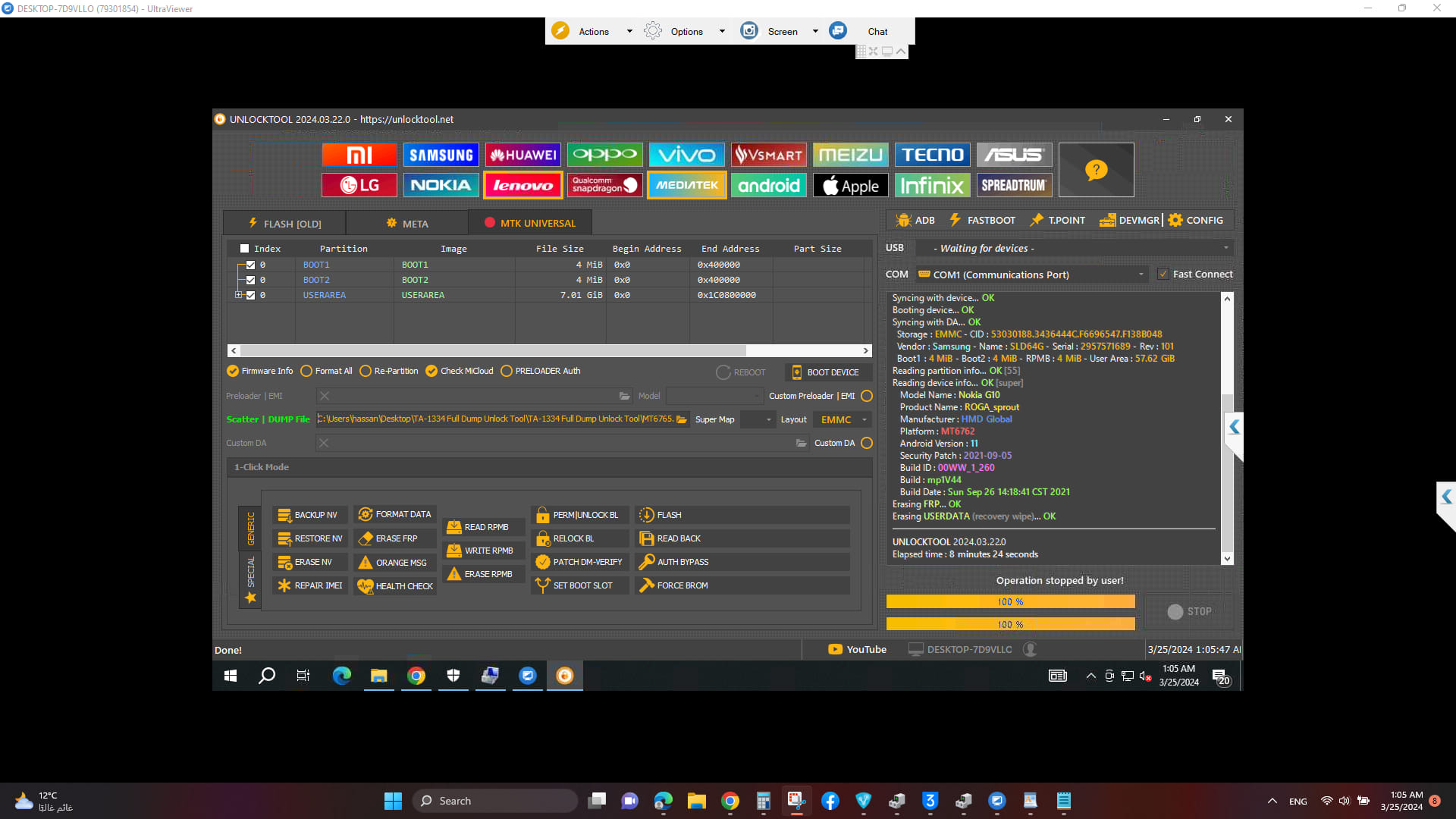
Task: Clear the Preloader EMI field X icon
Action: click(x=325, y=396)
